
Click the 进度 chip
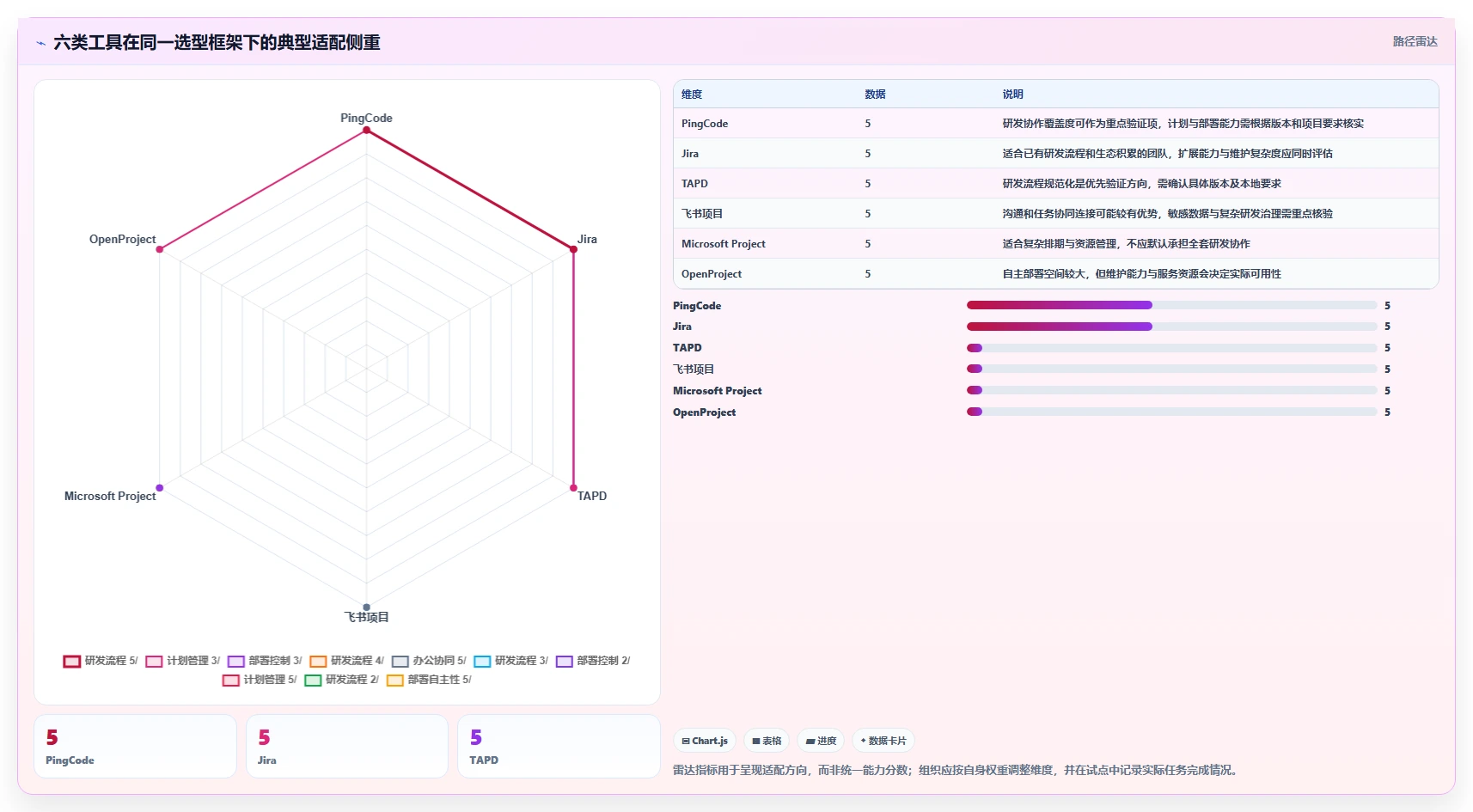(x=821, y=741)
